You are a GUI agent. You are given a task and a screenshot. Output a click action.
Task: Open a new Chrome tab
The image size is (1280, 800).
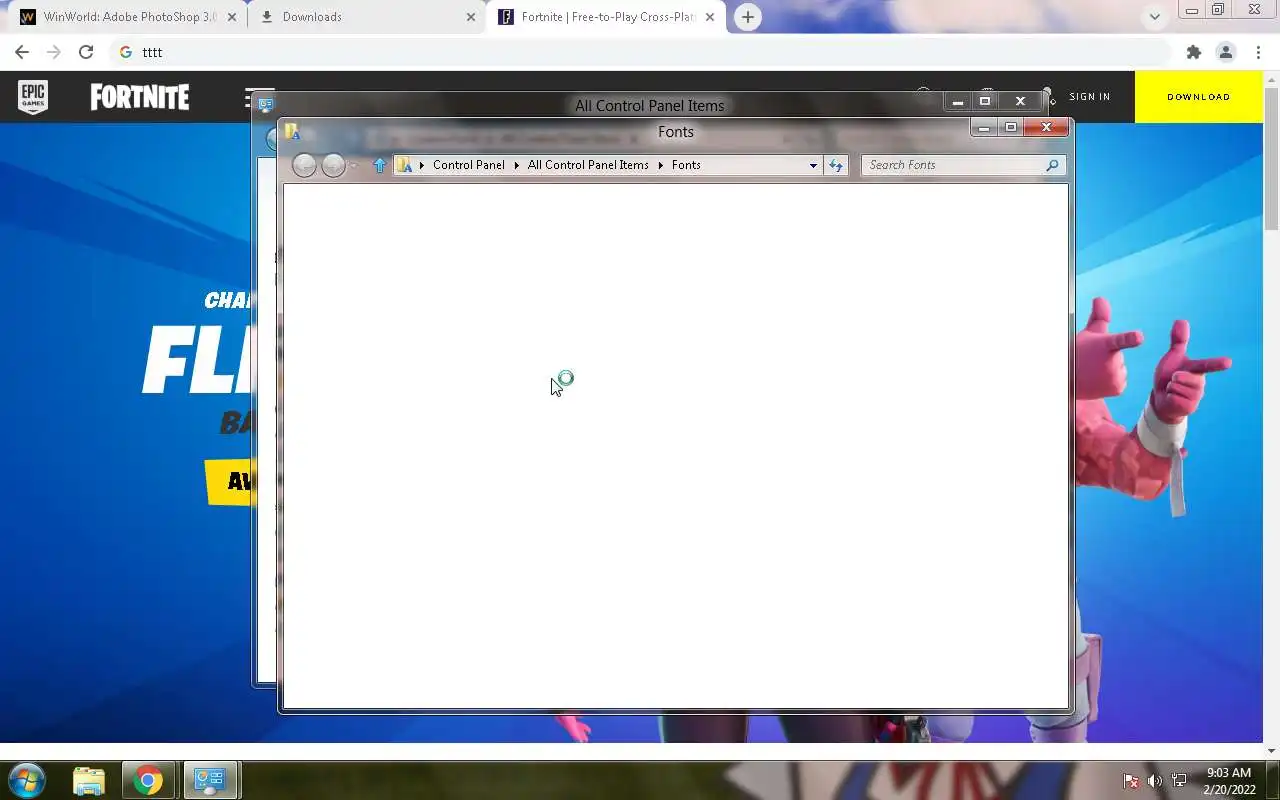click(x=747, y=17)
